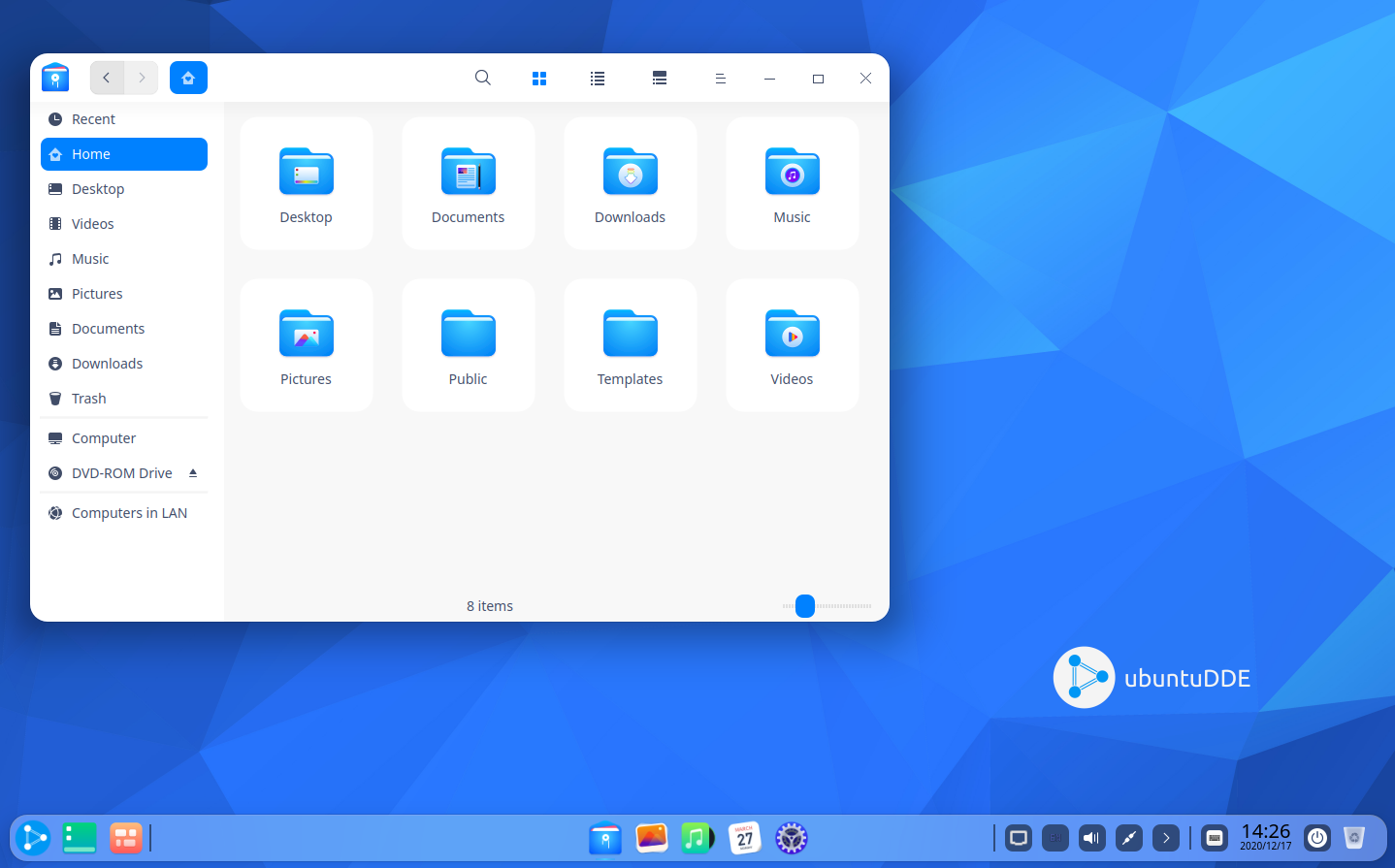Toggle the Home view button in the navigation bar

click(188, 78)
